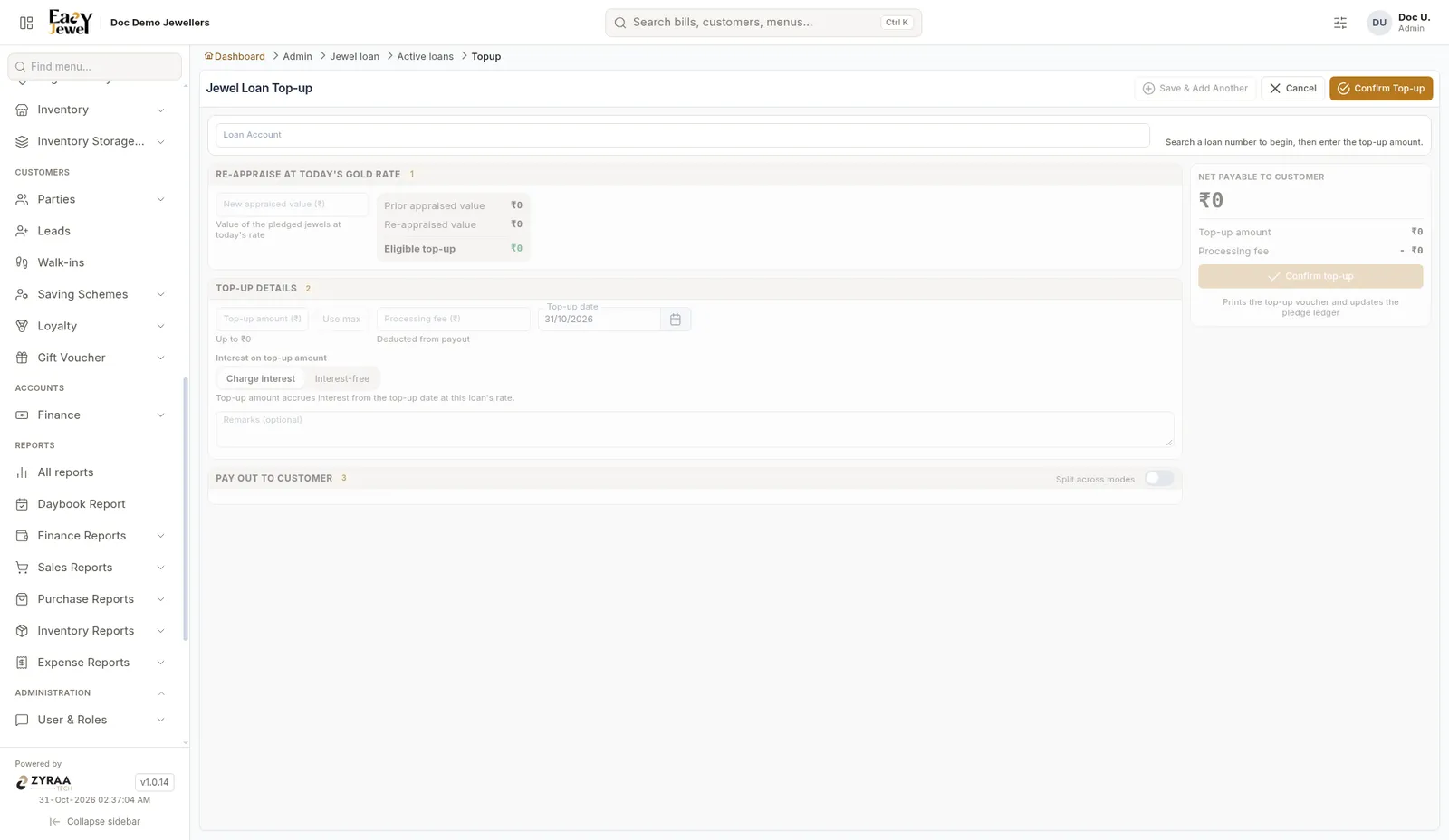Select the Charge interest option

pos(261,378)
